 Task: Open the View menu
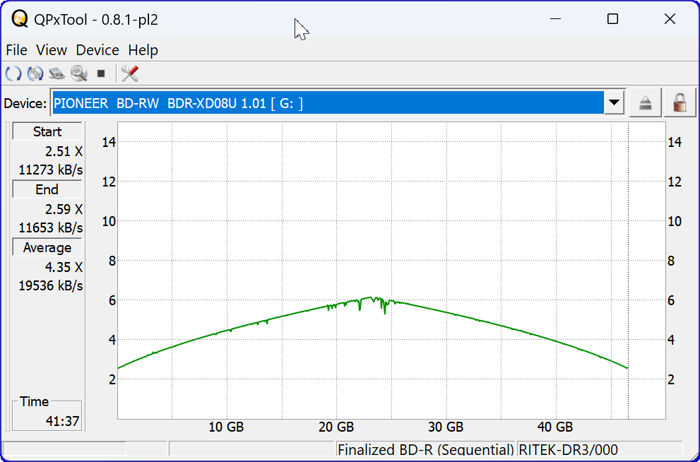click(x=51, y=50)
